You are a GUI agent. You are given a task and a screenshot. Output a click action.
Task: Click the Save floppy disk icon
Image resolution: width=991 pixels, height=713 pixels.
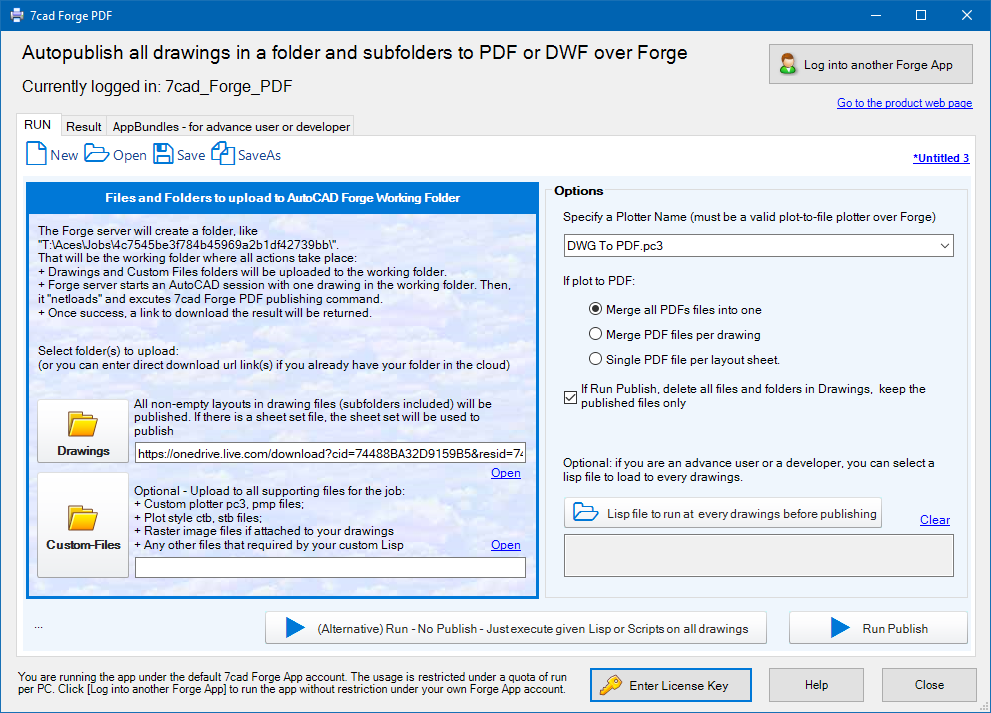(x=163, y=154)
